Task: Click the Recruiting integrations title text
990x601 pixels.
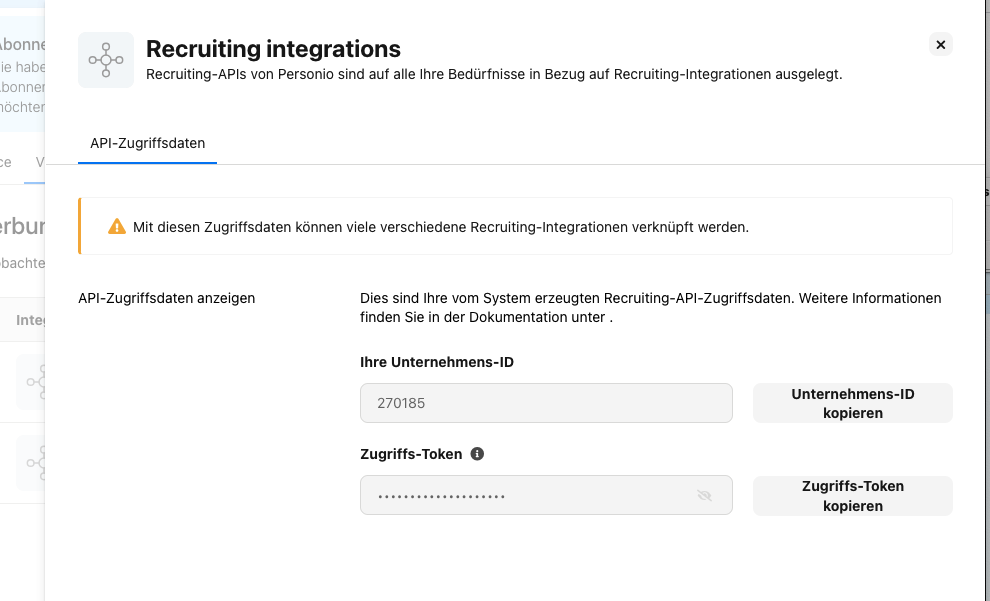Action: (273, 49)
